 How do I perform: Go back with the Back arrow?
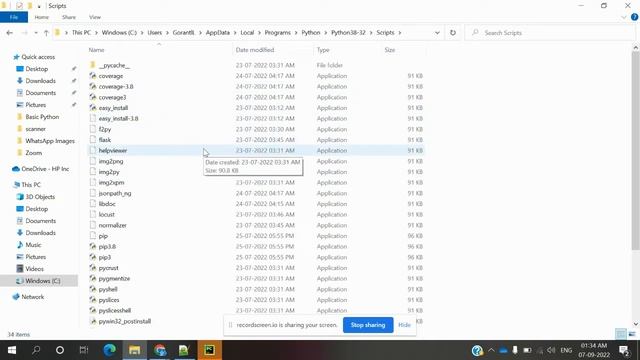10,33
